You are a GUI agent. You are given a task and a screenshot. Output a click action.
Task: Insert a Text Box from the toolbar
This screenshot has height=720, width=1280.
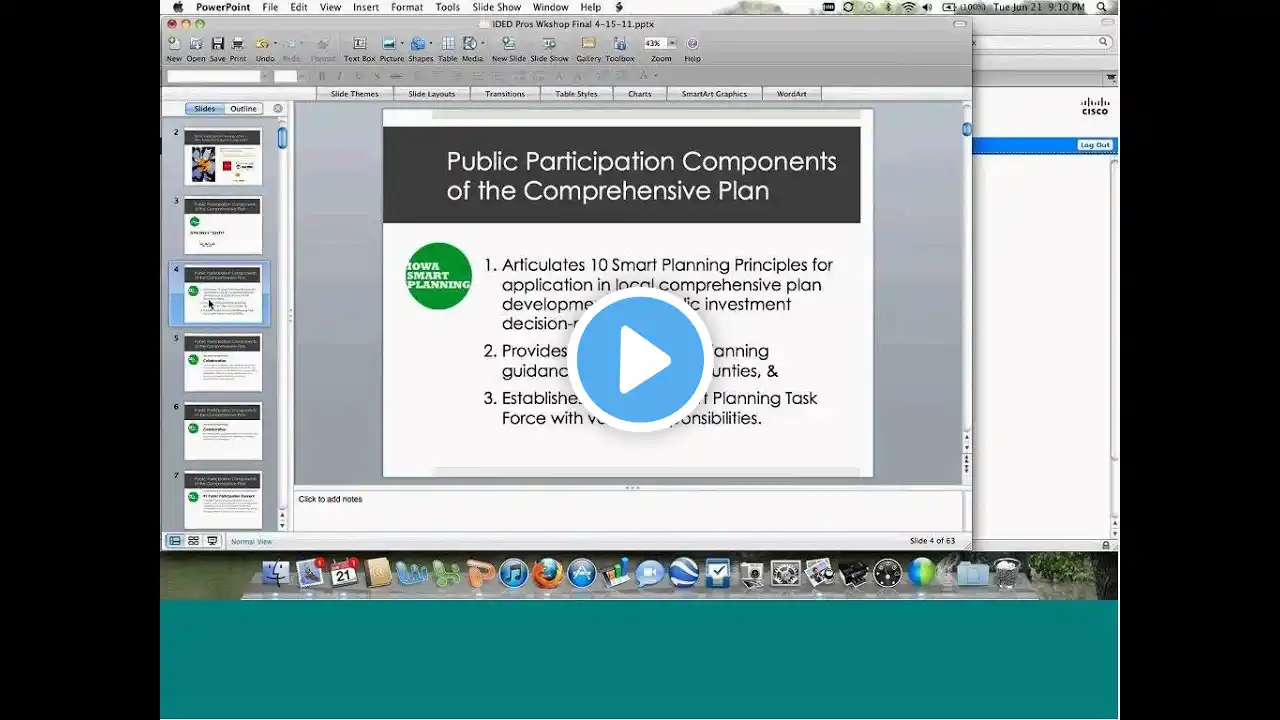point(359,44)
